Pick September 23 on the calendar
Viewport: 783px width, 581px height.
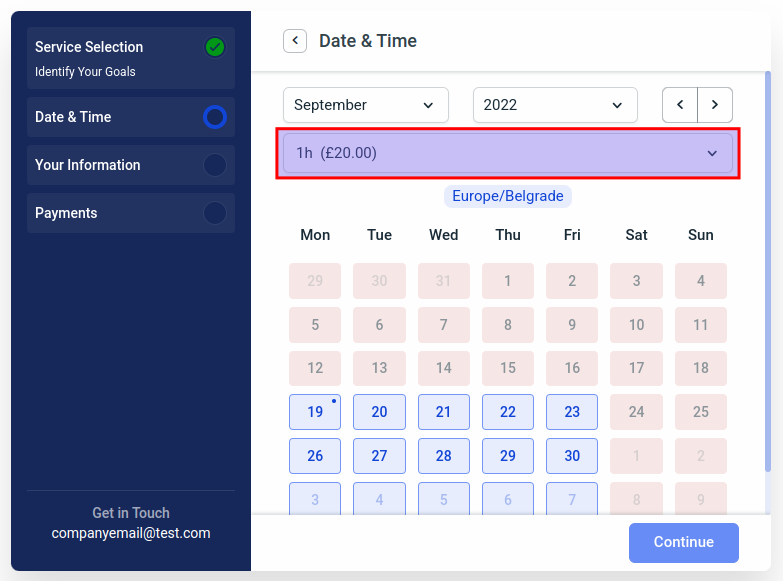click(x=572, y=412)
